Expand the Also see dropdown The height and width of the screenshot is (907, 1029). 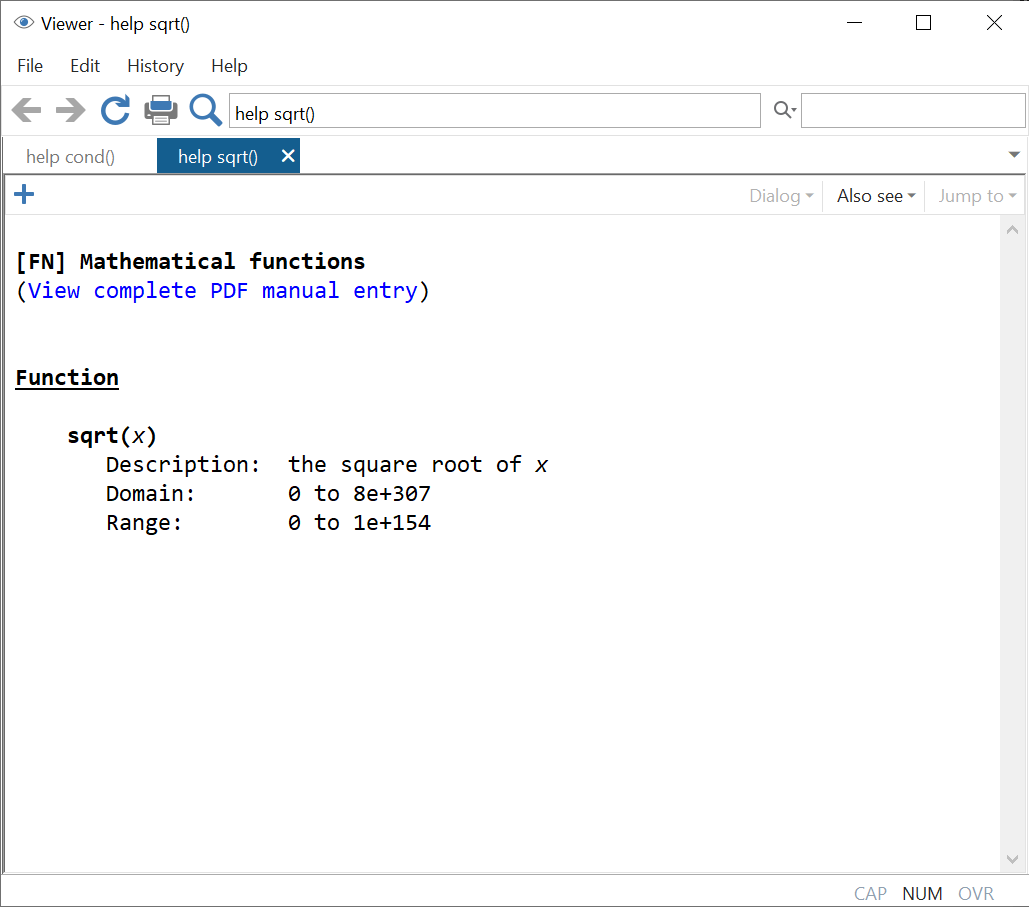pyautogui.click(x=876, y=196)
